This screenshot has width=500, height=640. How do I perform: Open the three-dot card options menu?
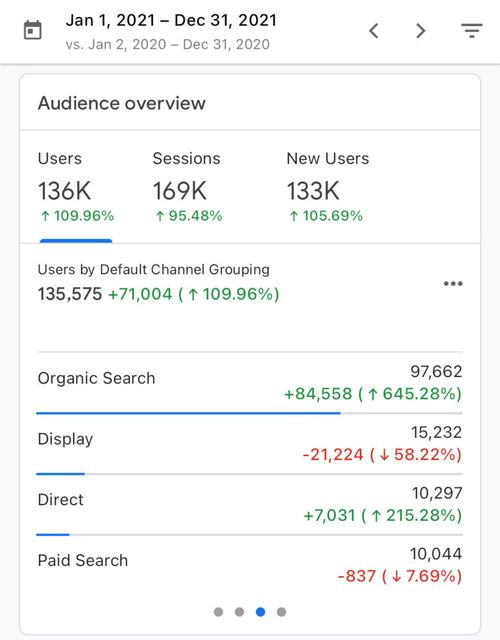coord(453,283)
